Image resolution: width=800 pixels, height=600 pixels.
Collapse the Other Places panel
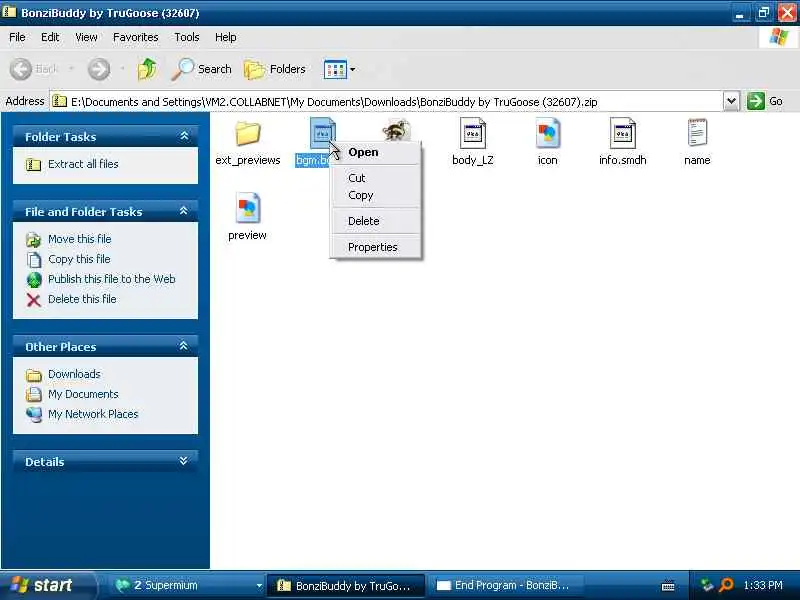click(184, 346)
